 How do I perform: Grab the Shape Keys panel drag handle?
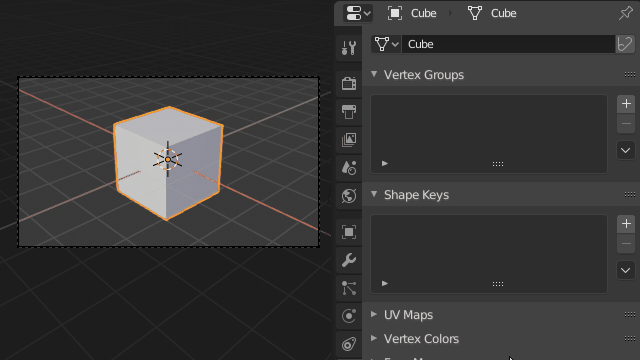[630, 194]
